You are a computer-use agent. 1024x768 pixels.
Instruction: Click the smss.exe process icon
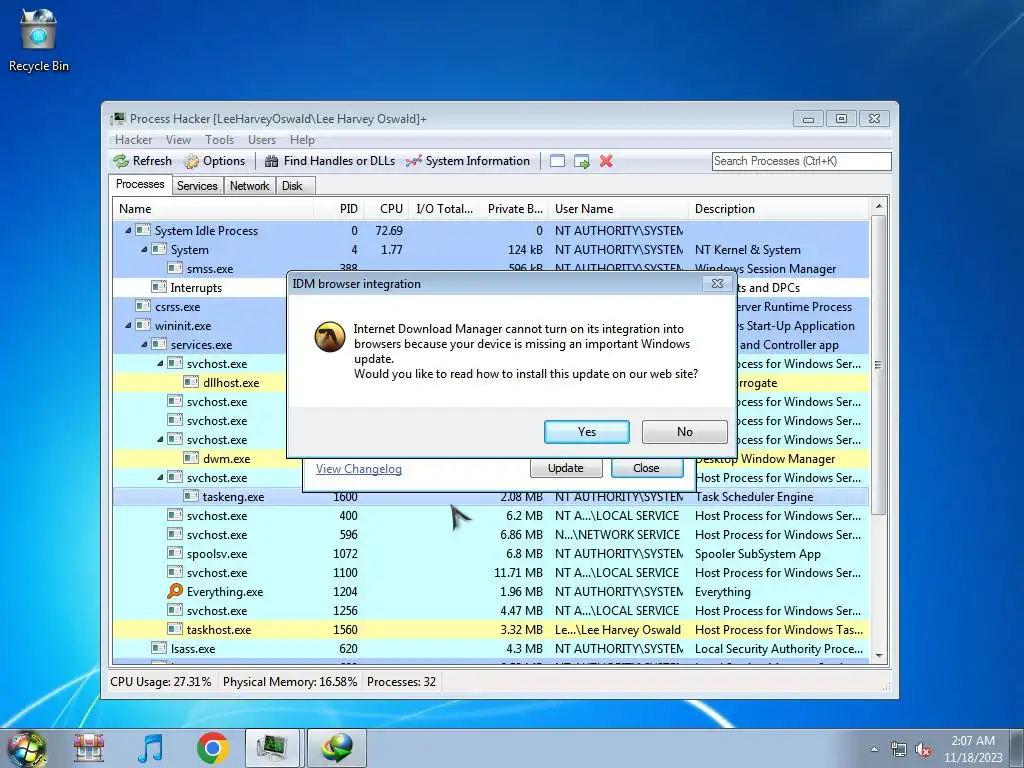coord(174,268)
